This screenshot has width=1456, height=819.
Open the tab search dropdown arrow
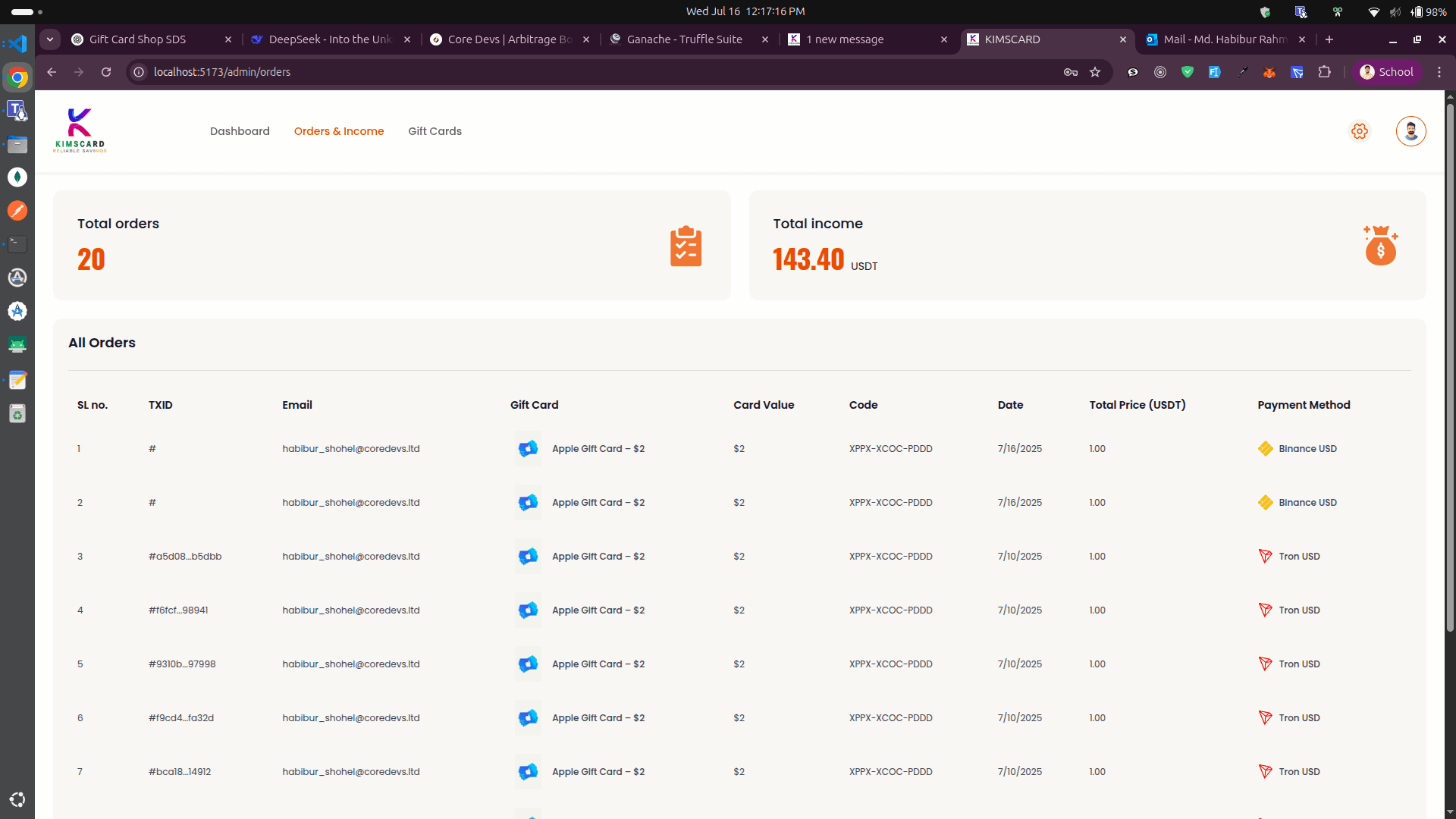click(x=50, y=39)
